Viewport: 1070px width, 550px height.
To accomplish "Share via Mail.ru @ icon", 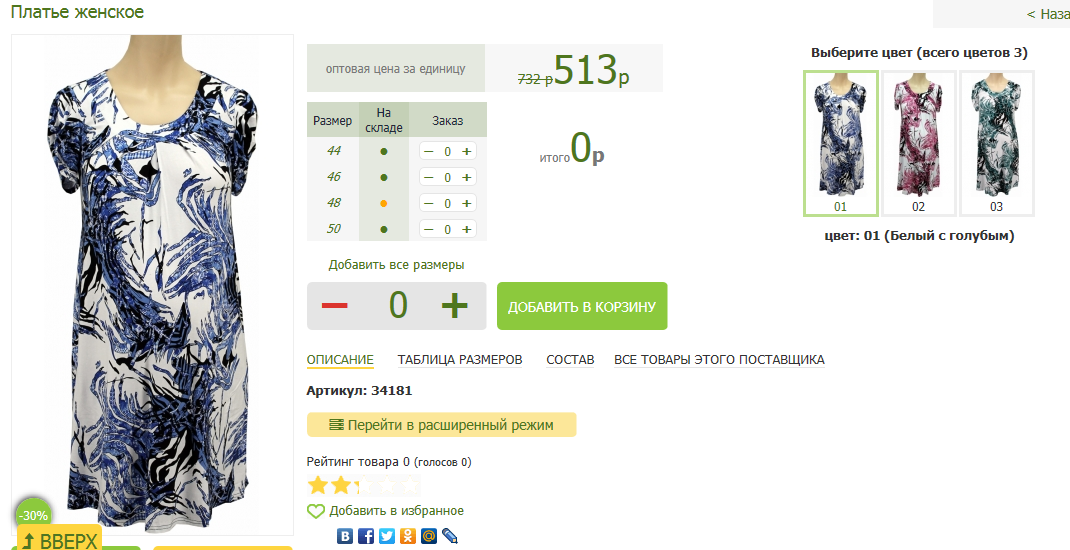I will point(429,536).
